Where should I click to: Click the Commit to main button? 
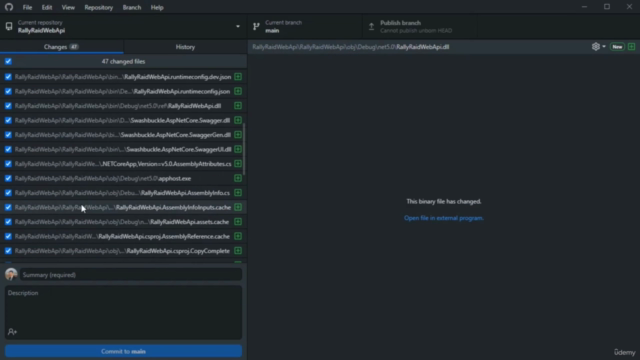click(123, 351)
